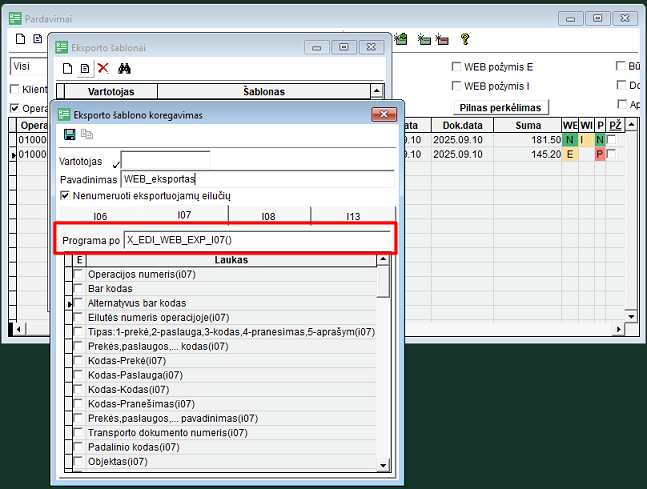Toggle PŽ checkbox in the 181.50 row

coord(612,139)
